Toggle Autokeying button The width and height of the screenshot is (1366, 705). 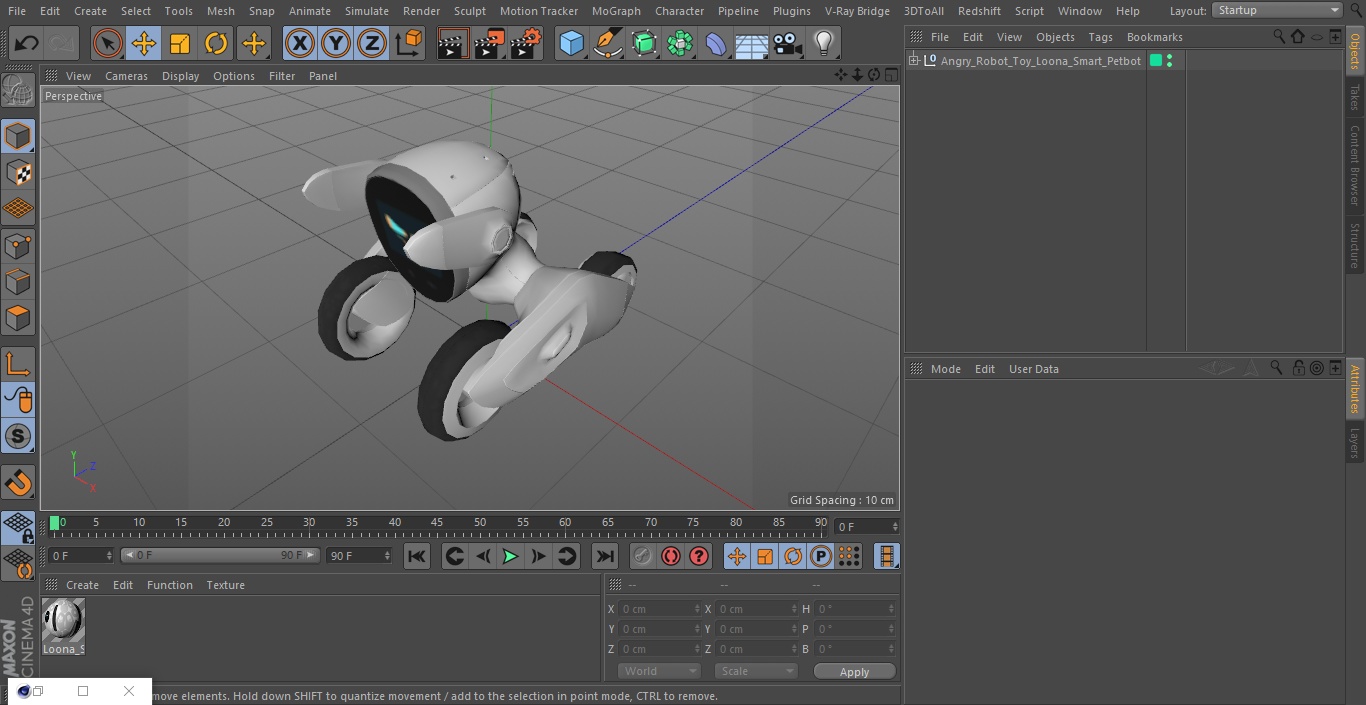[x=671, y=556]
